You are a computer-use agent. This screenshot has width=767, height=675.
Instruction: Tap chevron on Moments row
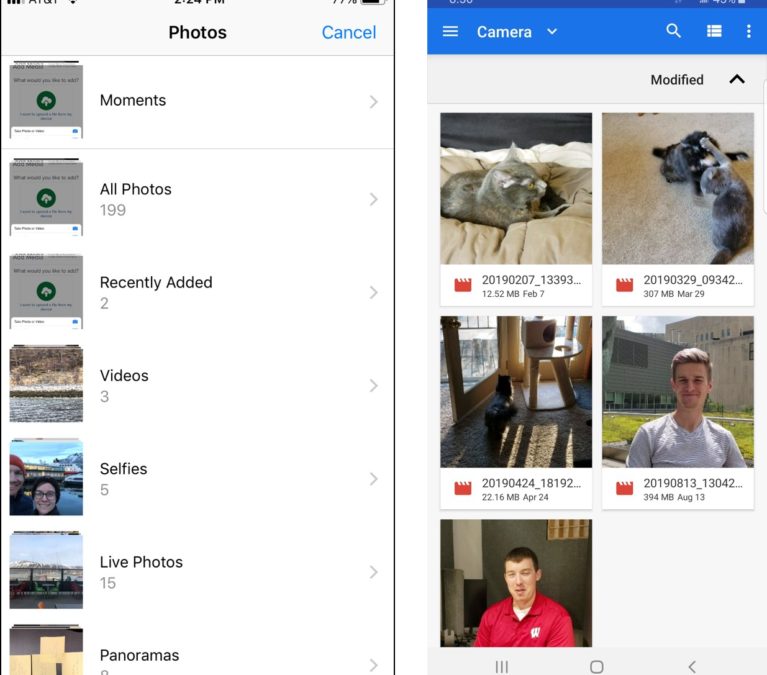pos(373,102)
